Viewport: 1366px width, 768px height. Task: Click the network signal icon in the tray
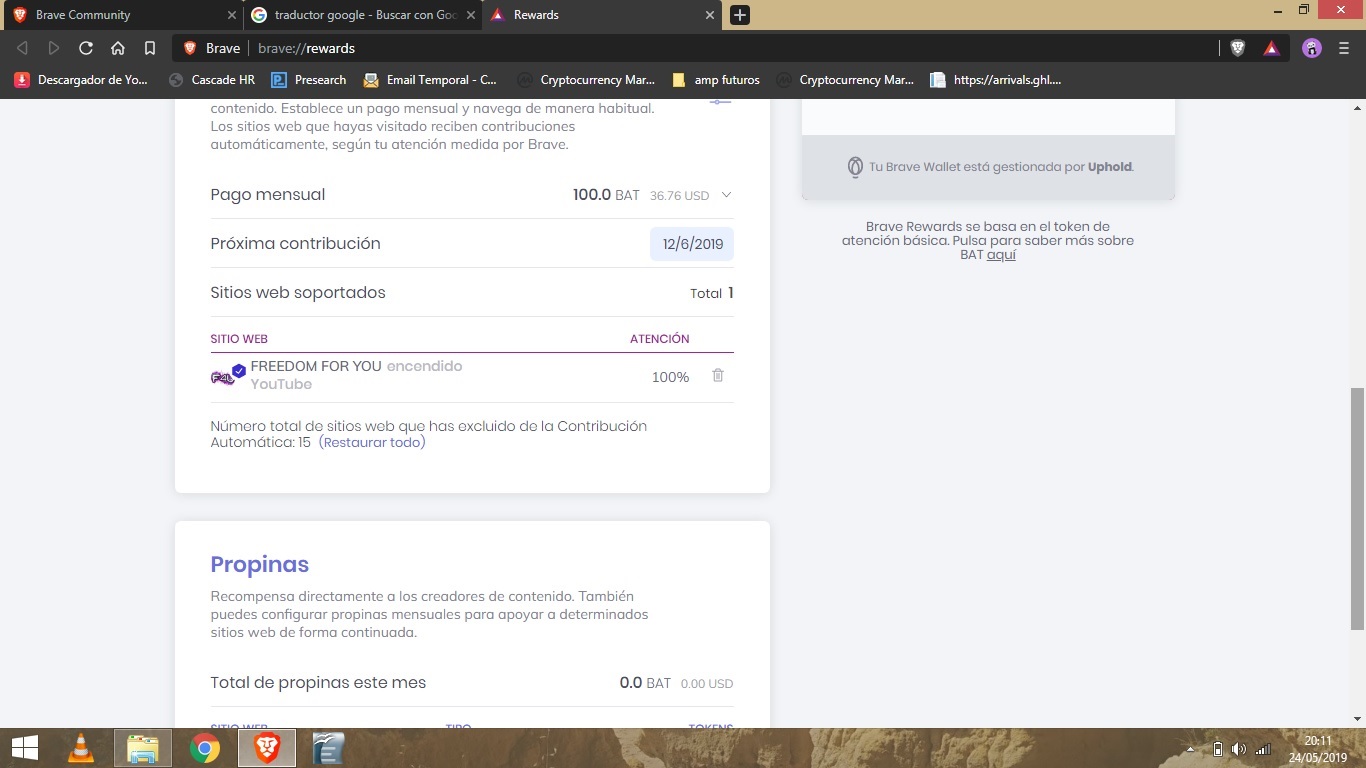(1263, 749)
